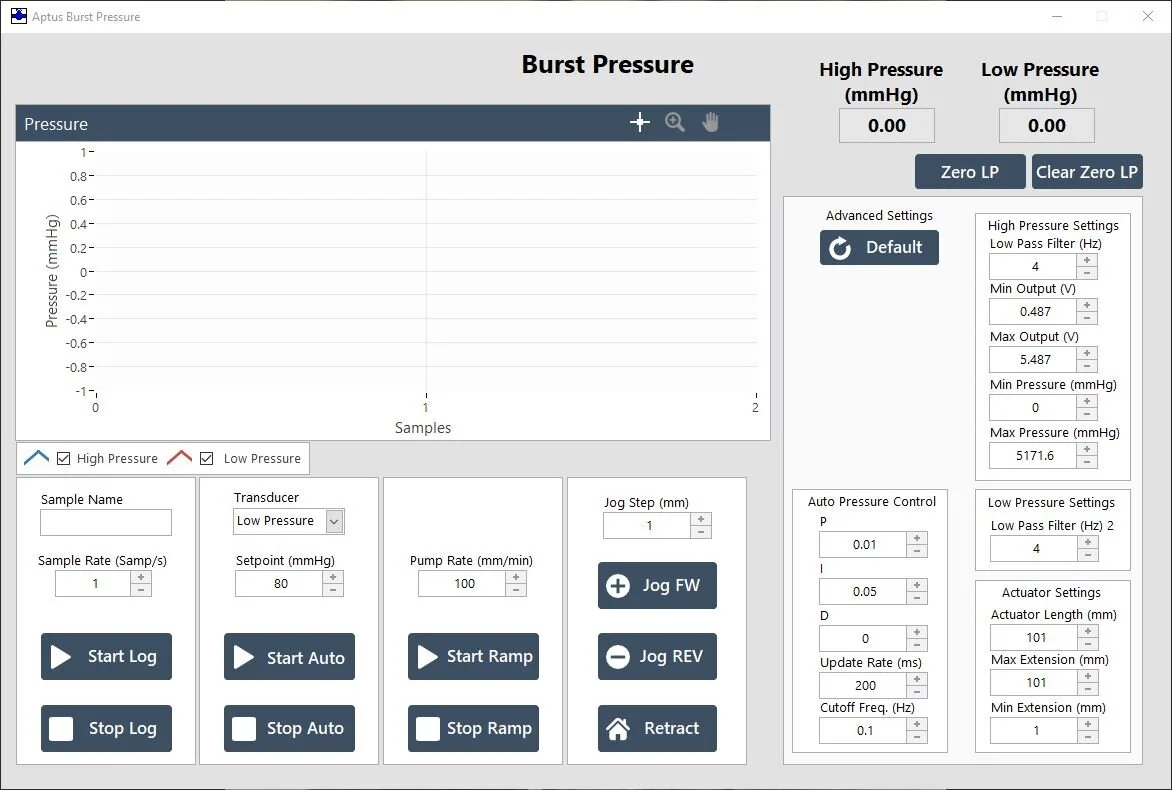The image size is (1172, 790).
Task: Click Zero LP to zero low pressure
Action: tap(969, 171)
